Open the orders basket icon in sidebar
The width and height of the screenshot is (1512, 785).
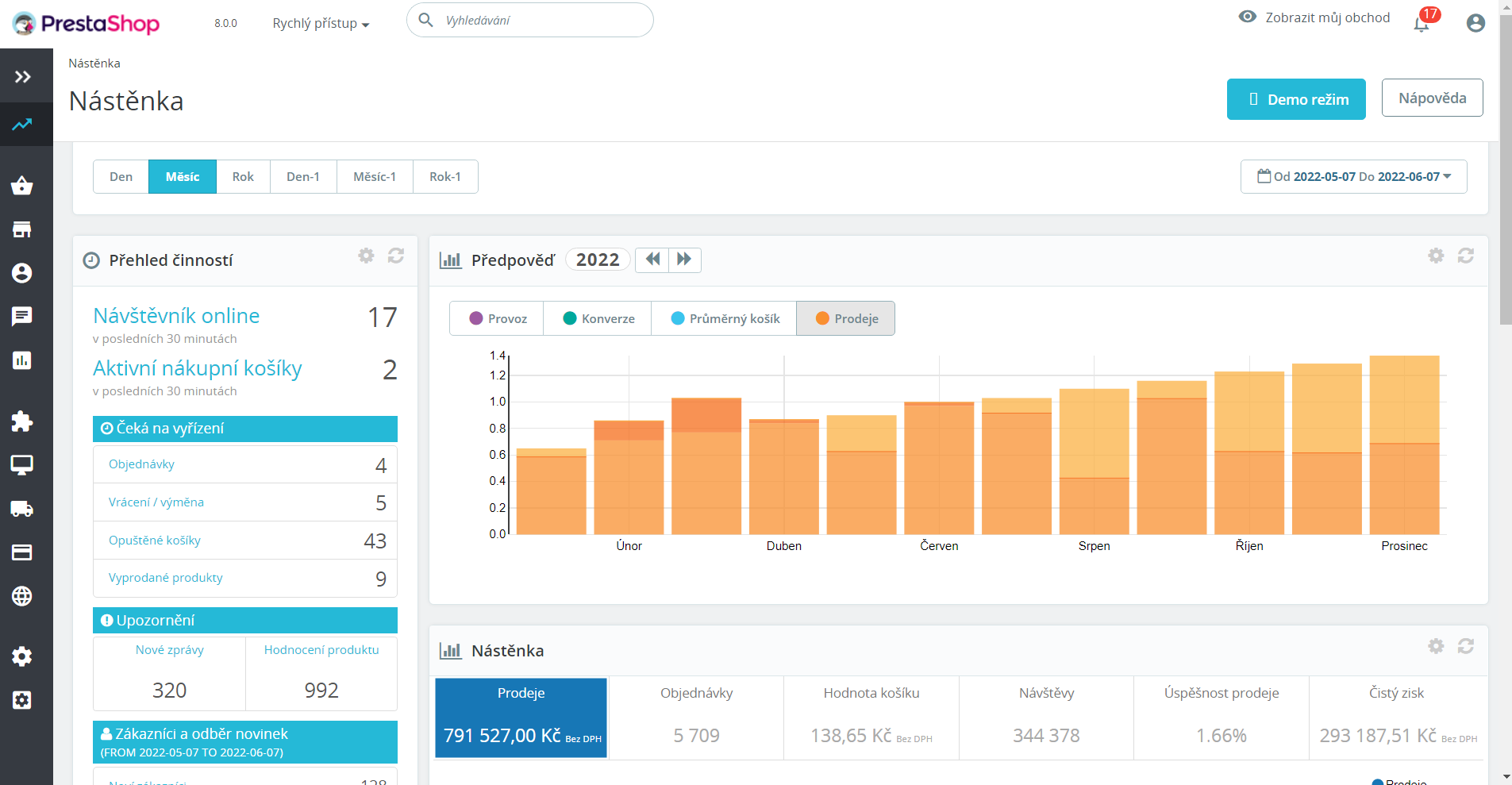[22, 186]
